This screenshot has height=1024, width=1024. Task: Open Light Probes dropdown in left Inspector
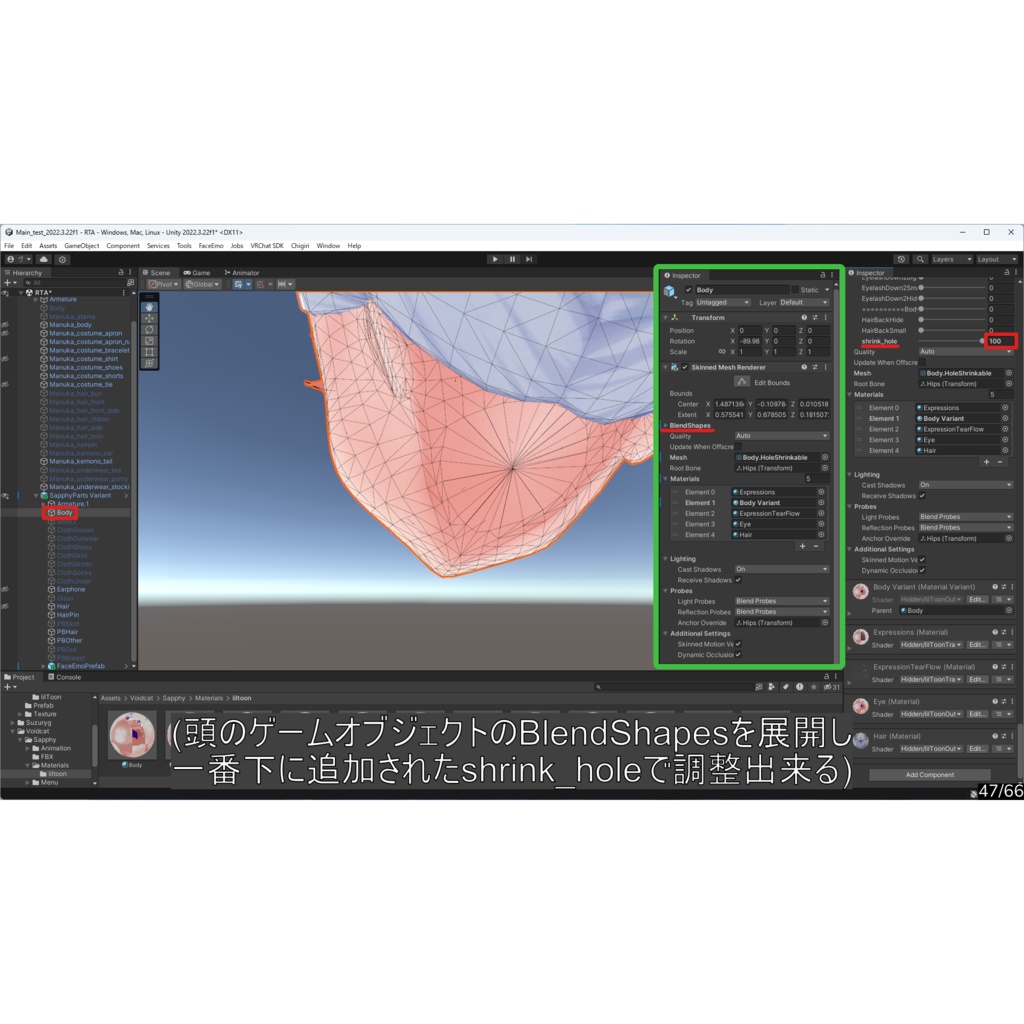782,601
